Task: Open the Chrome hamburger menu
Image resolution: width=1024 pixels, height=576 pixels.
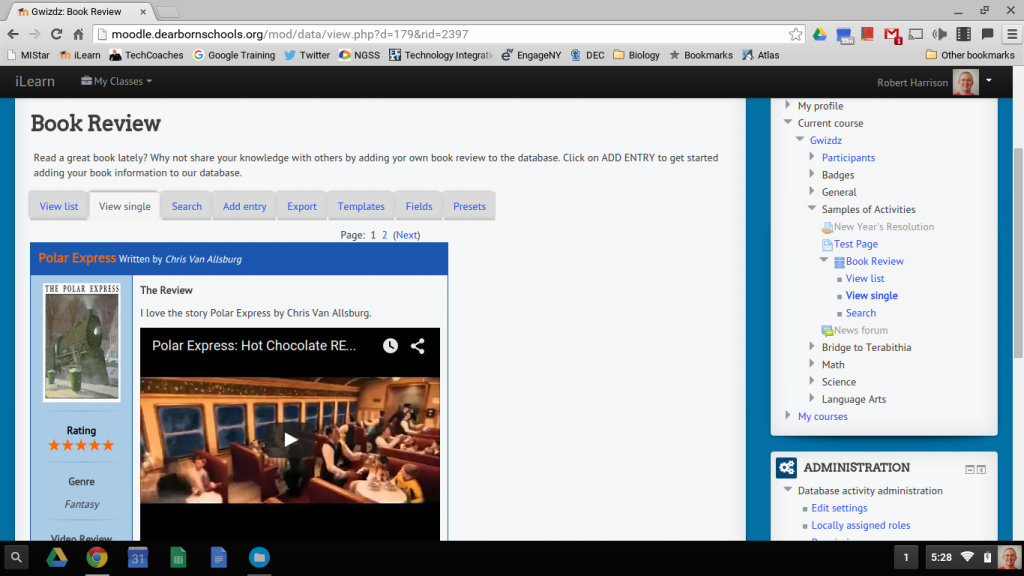Action: [1009, 34]
